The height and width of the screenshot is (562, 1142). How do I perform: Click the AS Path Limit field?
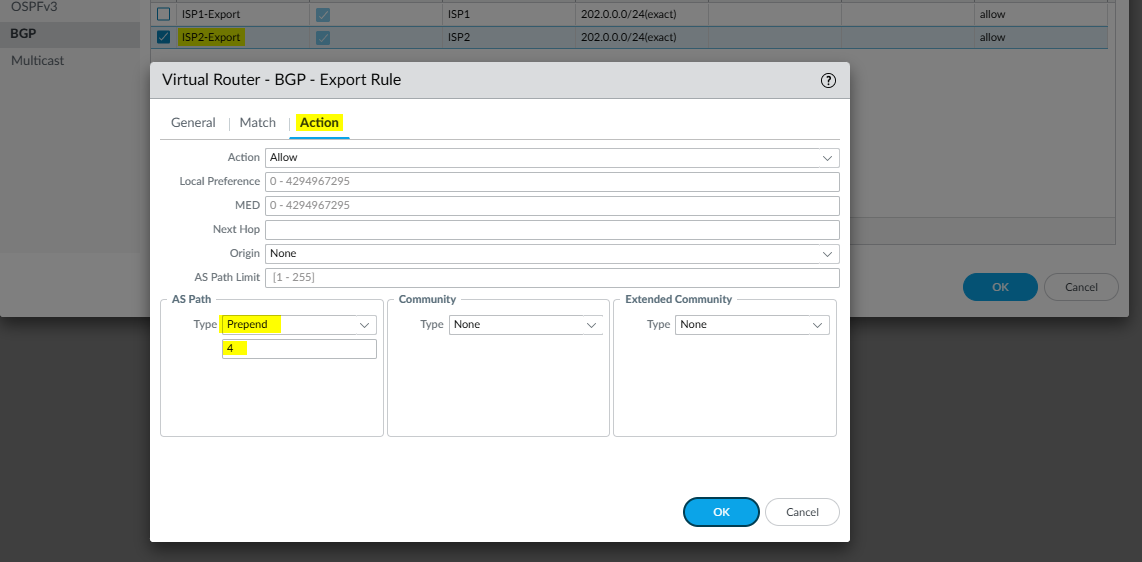(552, 277)
